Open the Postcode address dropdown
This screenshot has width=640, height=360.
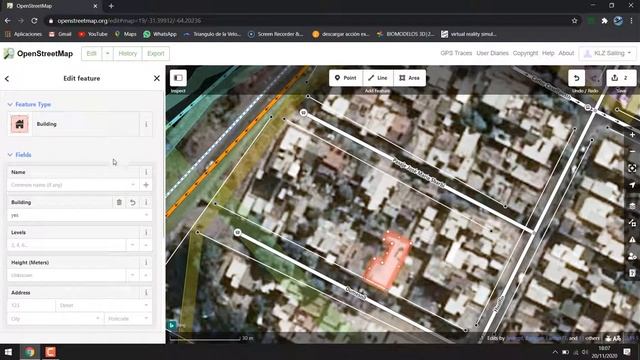146,318
